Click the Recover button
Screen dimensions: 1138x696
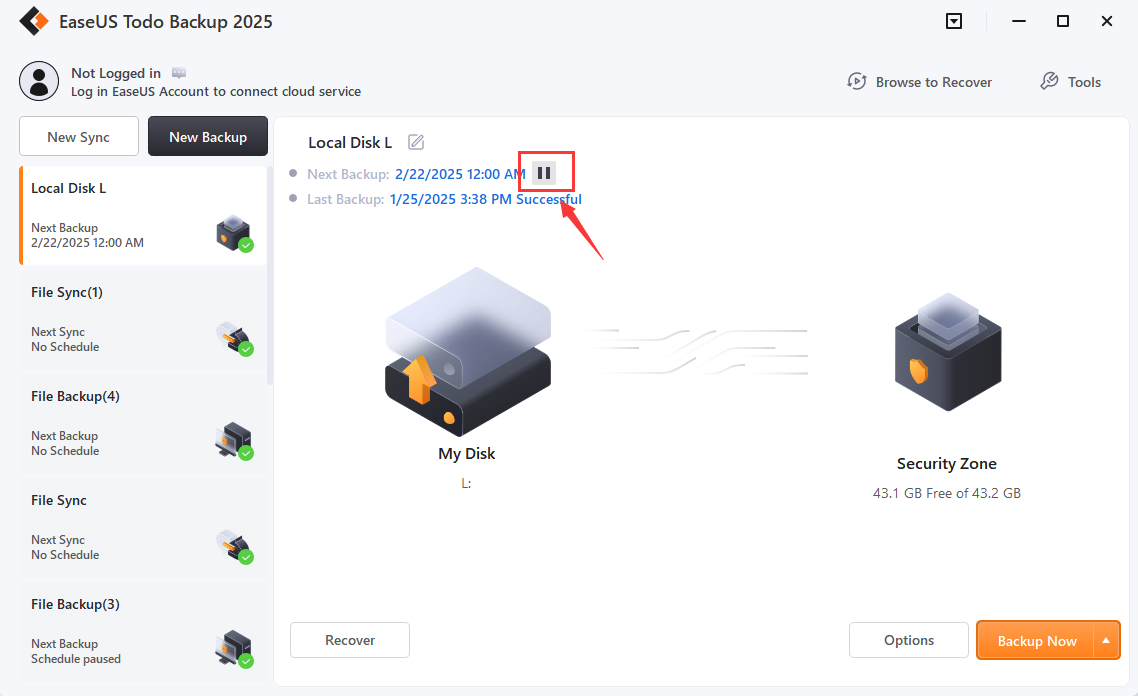[350, 640]
